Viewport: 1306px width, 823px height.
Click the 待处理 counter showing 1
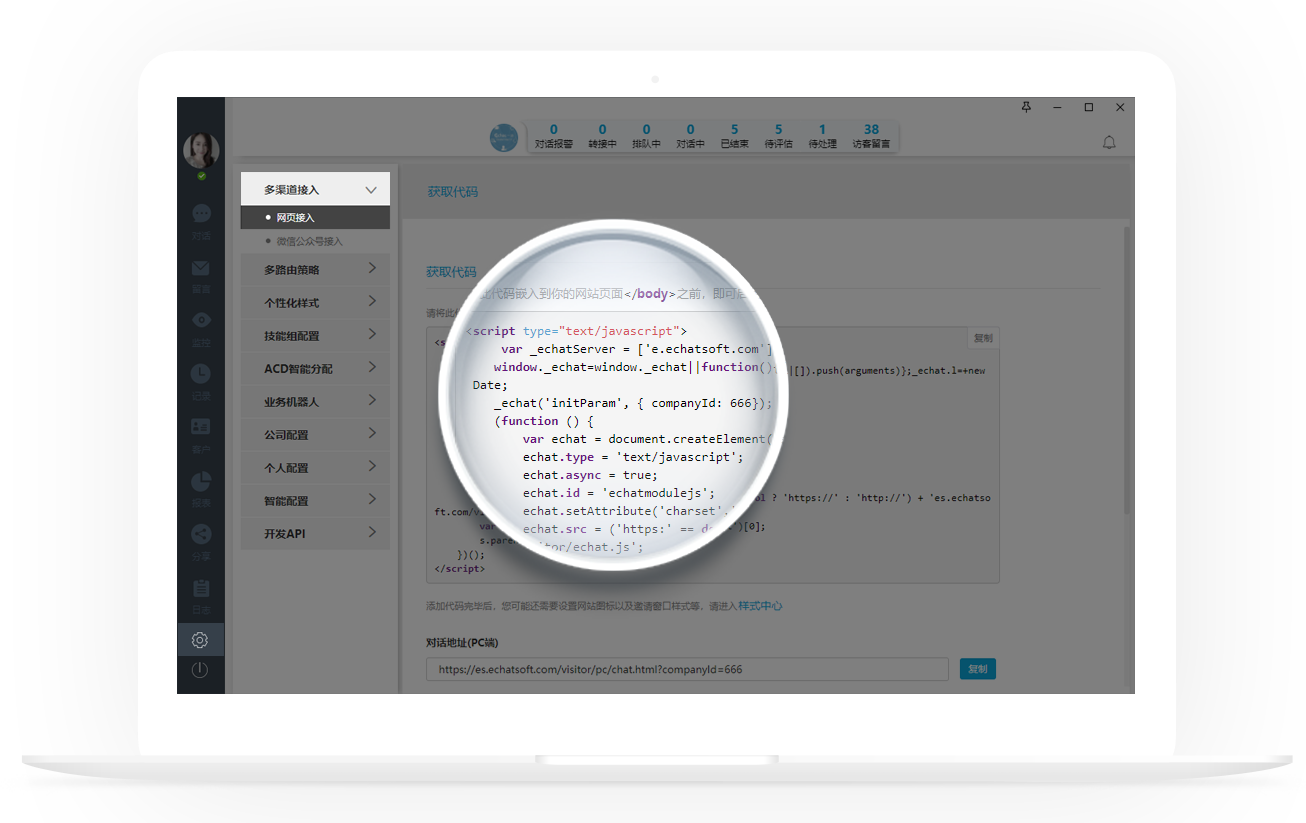[822, 136]
